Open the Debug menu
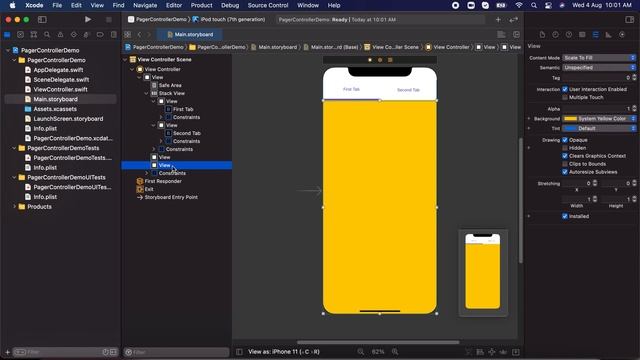Viewport: 640px width, 360px height. [x=230, y=5]
